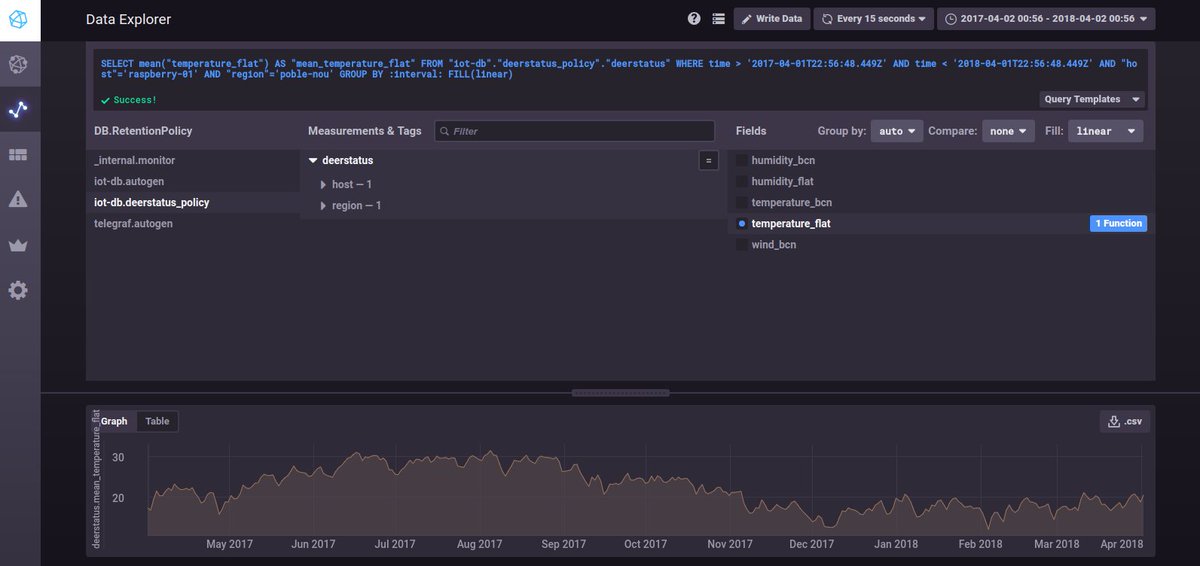Open the Chronograf logo home icon
1200x566 pixels.
pyautogui.click(x=20, y=20)
